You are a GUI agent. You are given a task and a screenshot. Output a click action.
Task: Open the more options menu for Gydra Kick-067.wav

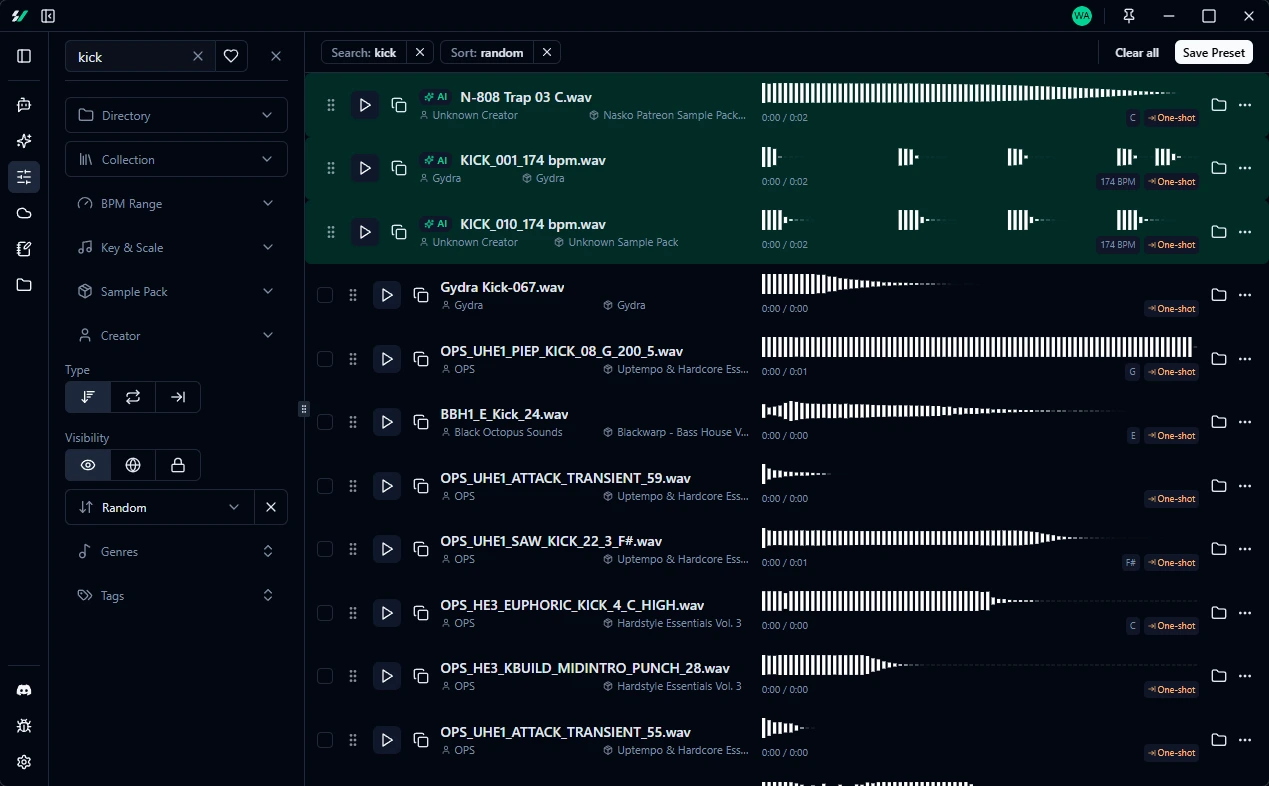(x=1245, y=295)
